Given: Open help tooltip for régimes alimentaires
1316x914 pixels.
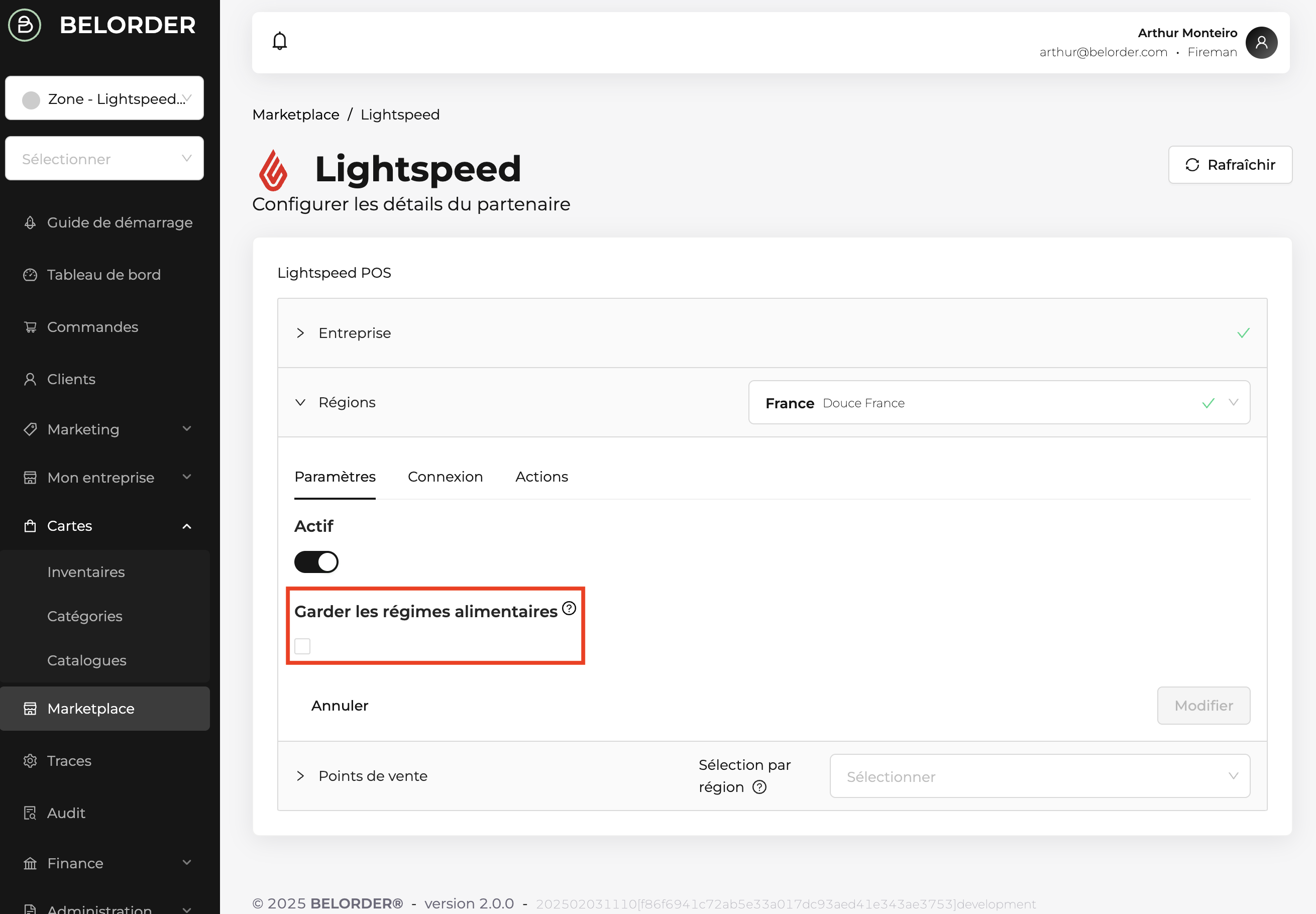Looking at the screenshot, I should click(x=569, y=608).
